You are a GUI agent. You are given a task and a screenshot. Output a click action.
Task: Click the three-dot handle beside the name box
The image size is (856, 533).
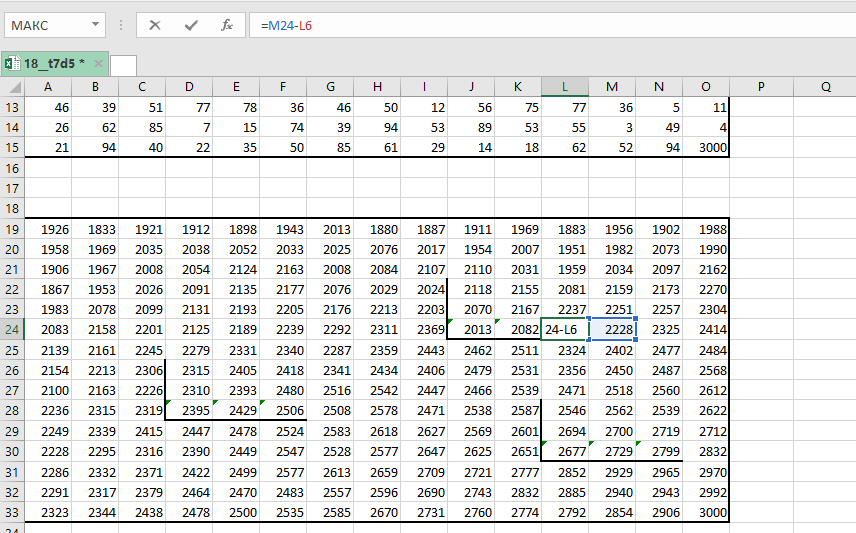[x=121, y=25]
